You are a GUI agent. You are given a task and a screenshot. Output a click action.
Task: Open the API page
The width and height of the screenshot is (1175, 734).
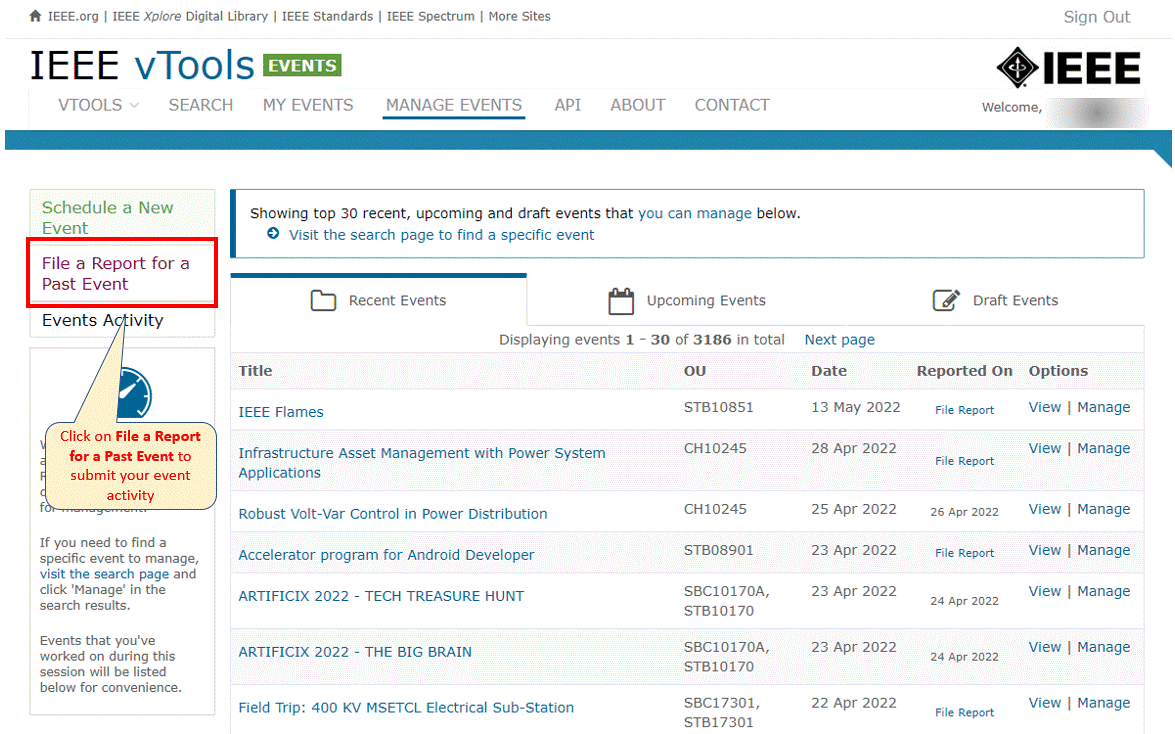click(x=567, y=106)
